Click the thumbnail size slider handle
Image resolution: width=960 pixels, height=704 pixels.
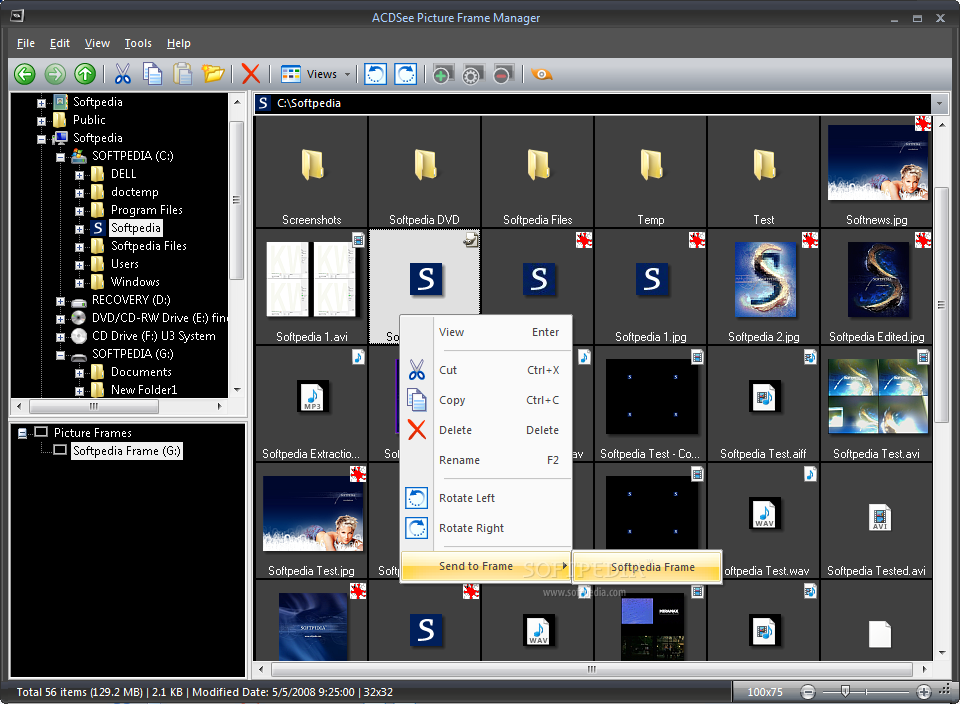pyautogui.click(x=846, y=691)
